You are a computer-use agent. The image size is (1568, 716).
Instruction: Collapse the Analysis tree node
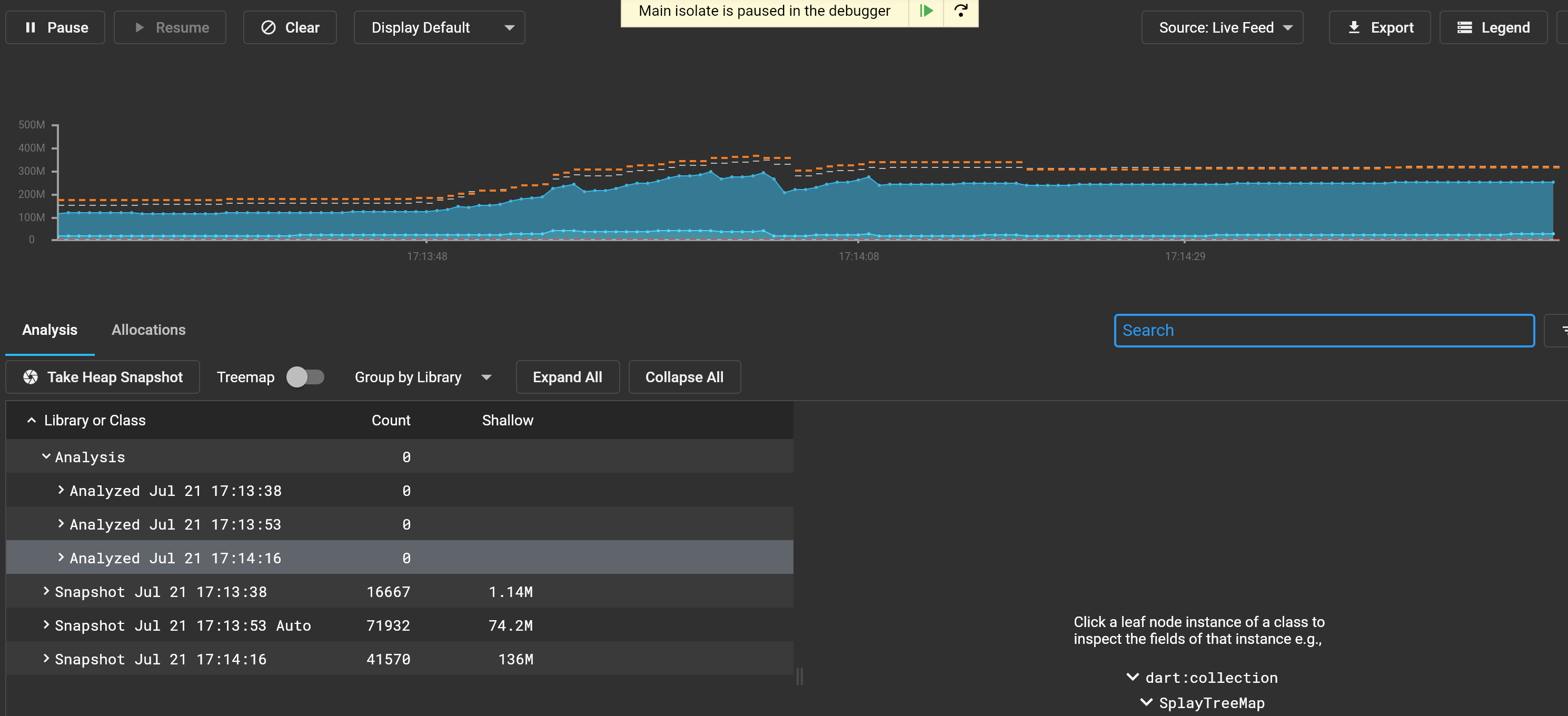point(46,456)
